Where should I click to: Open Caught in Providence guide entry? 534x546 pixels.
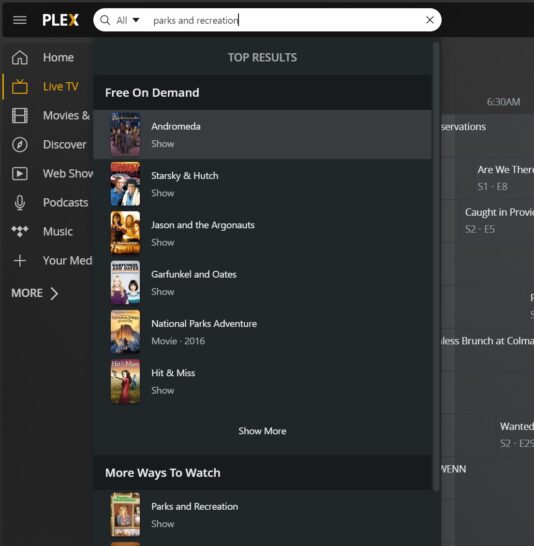499,220
